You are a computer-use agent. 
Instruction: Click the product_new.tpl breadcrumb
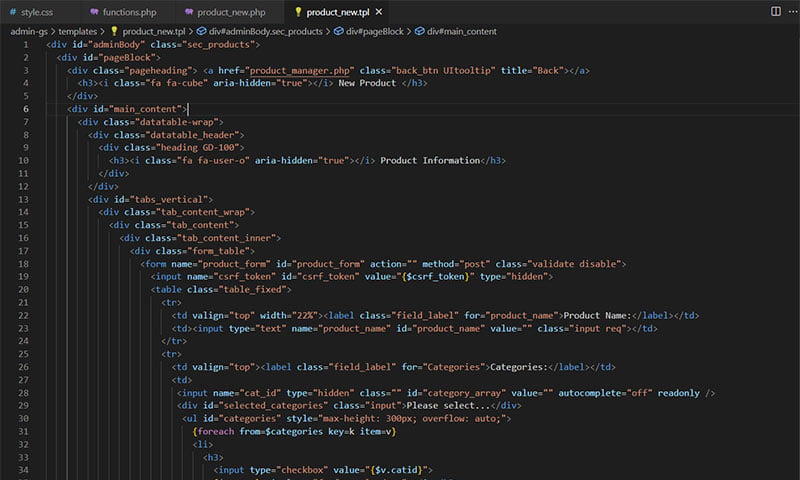tap(154, 32)
